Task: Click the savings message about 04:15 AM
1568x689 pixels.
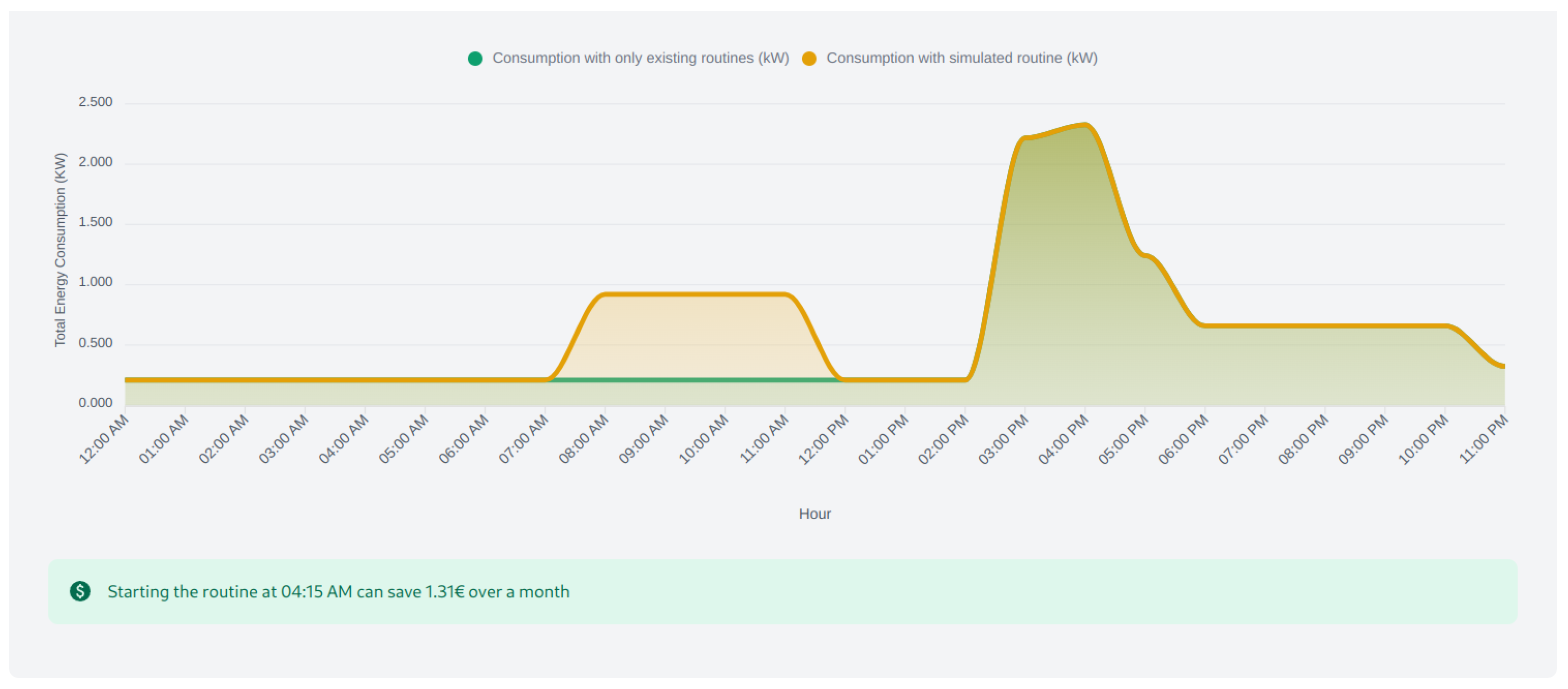Action: 338,592
